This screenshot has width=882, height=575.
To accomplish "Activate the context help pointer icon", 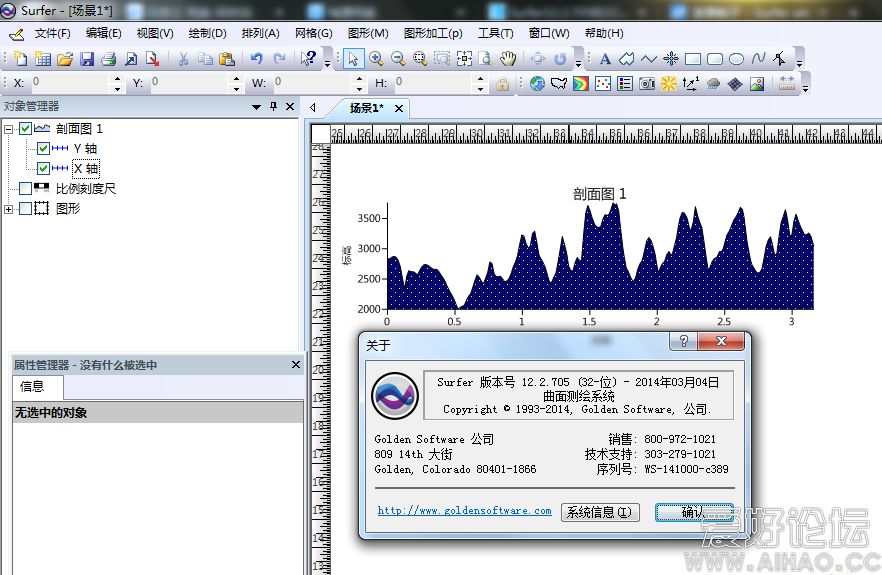I will [x=308, y=59].
